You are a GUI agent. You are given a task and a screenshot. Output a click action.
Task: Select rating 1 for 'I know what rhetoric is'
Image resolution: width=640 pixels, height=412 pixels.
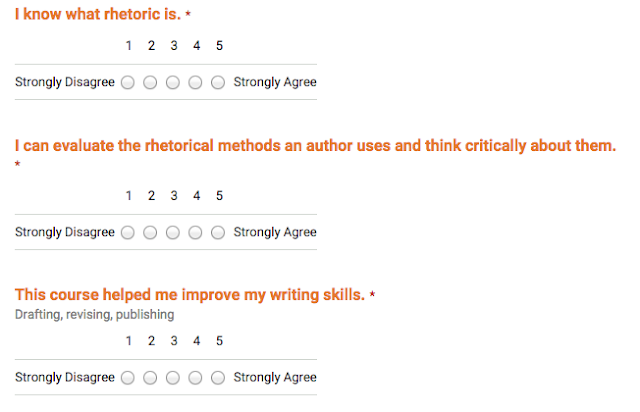coord(128,82)
